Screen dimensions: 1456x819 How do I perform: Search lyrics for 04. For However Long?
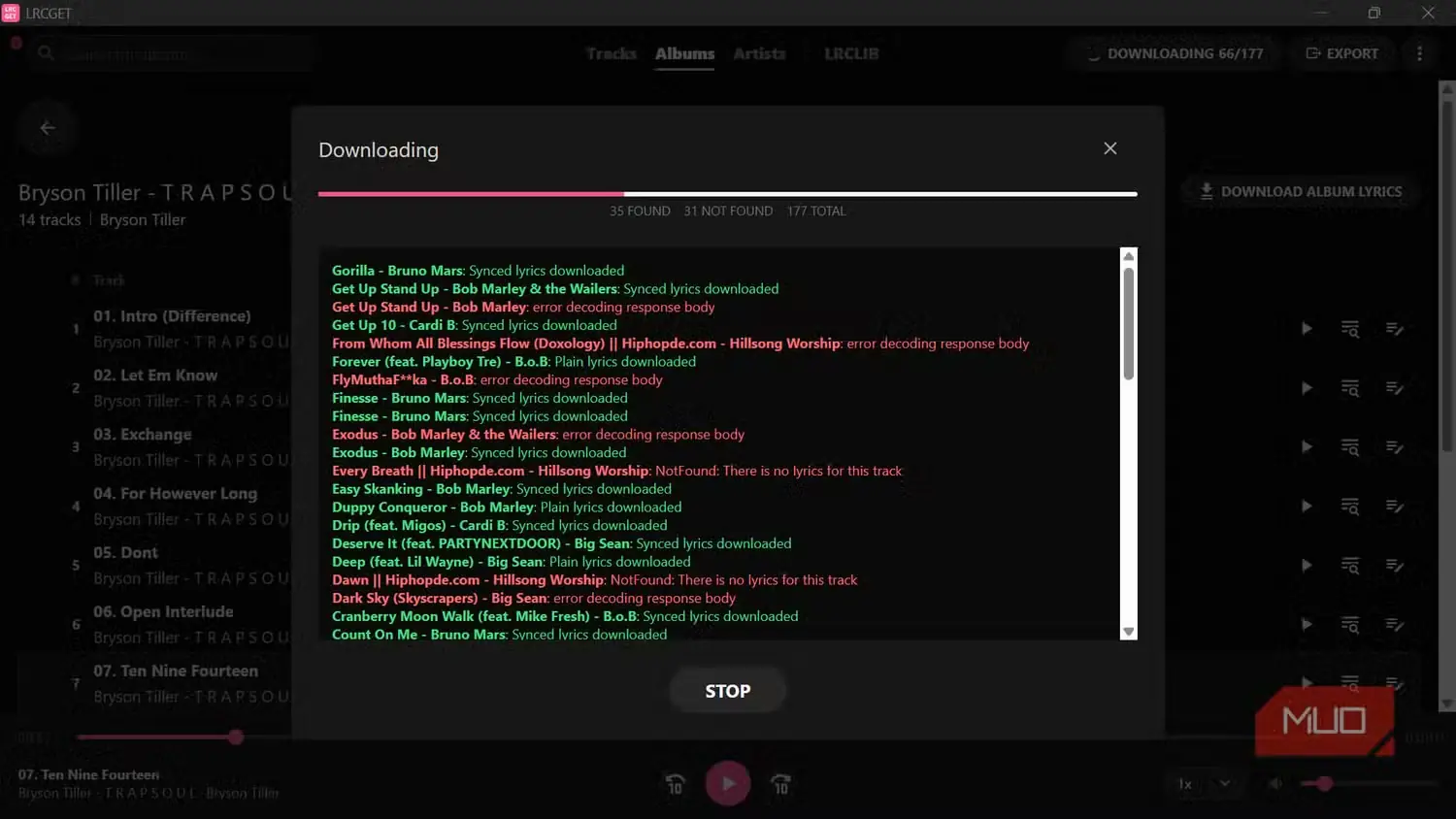pyautogui.click(x=1350, y=507)
